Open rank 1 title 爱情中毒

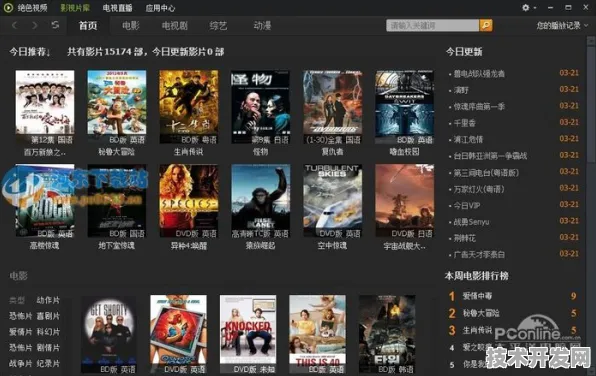[477, 296]
